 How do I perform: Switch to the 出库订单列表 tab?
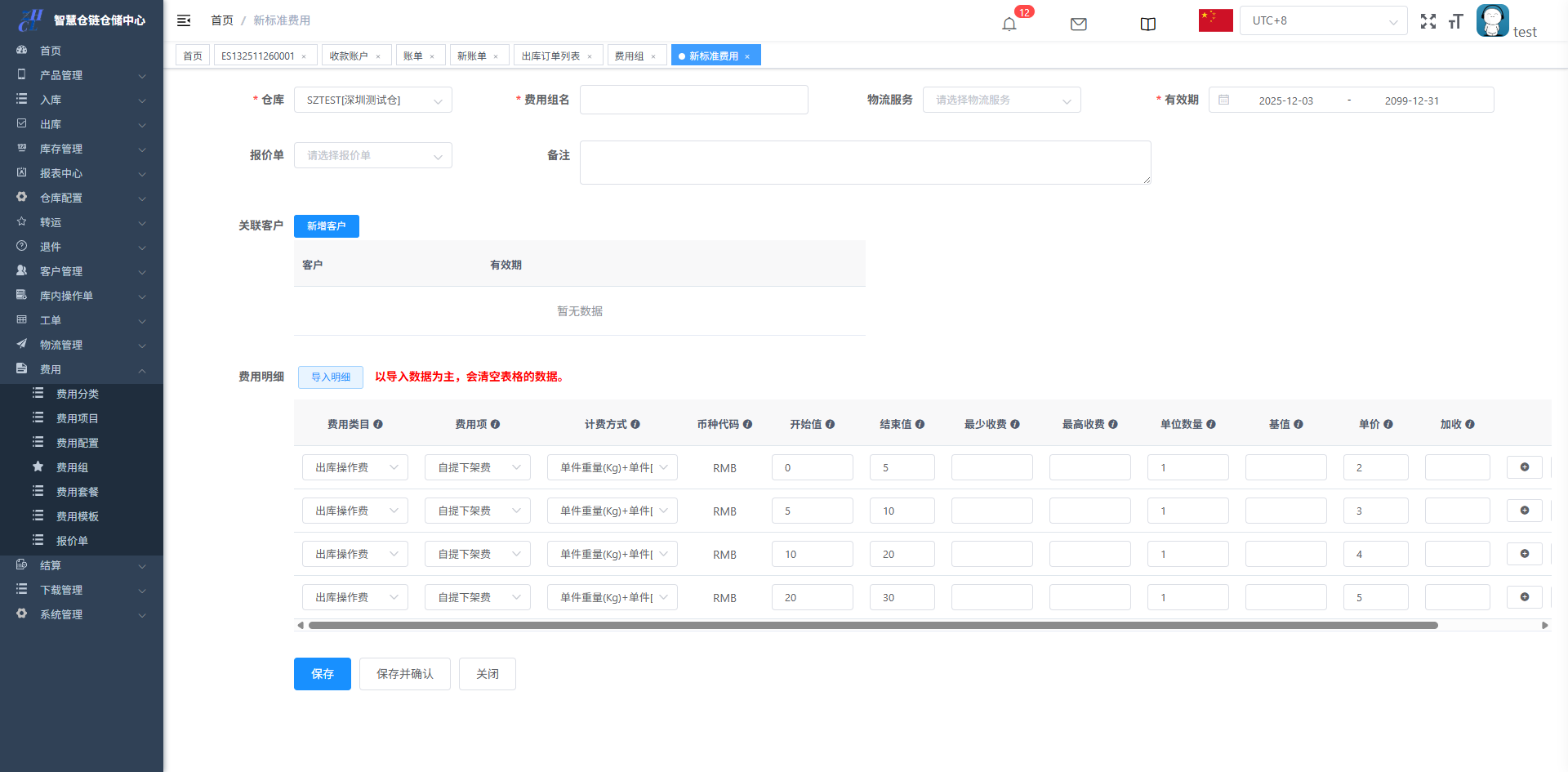pyautogui.click(x=550, y=56)
